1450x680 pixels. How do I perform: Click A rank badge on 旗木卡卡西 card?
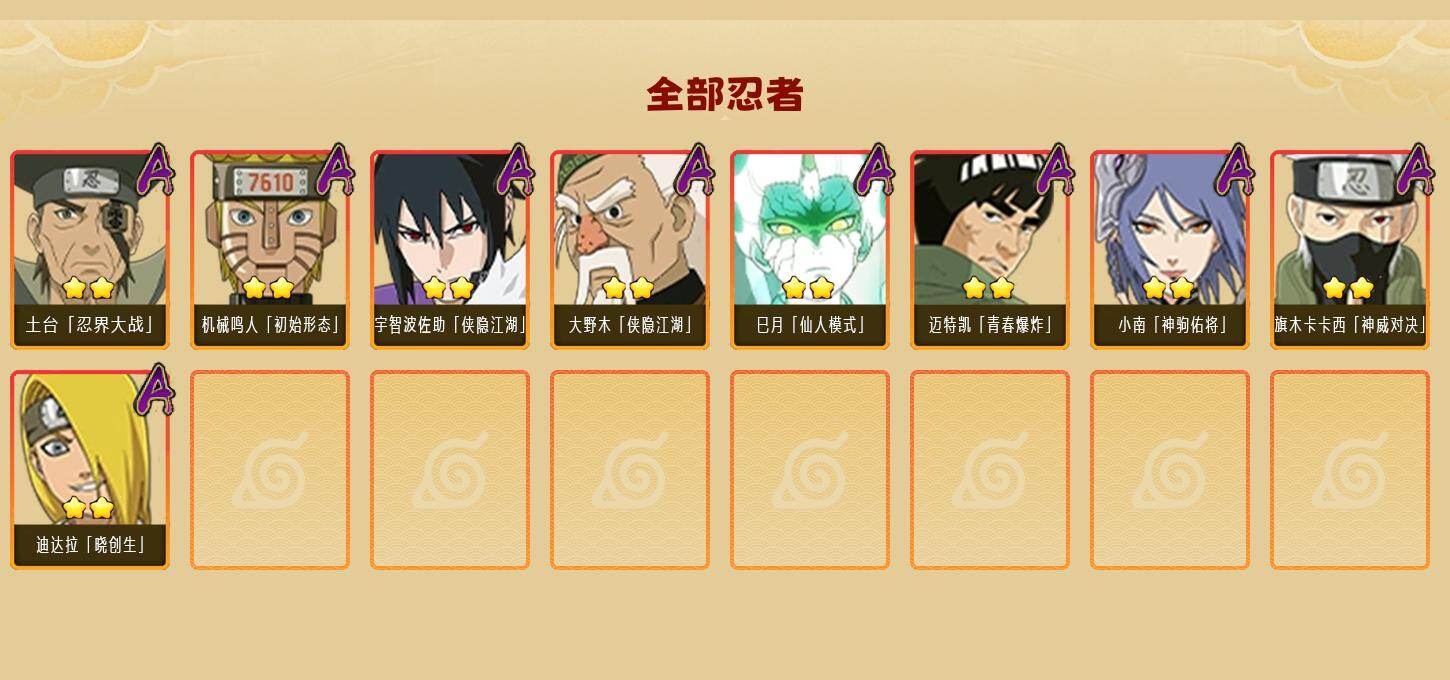click(x=1415, y=170)
